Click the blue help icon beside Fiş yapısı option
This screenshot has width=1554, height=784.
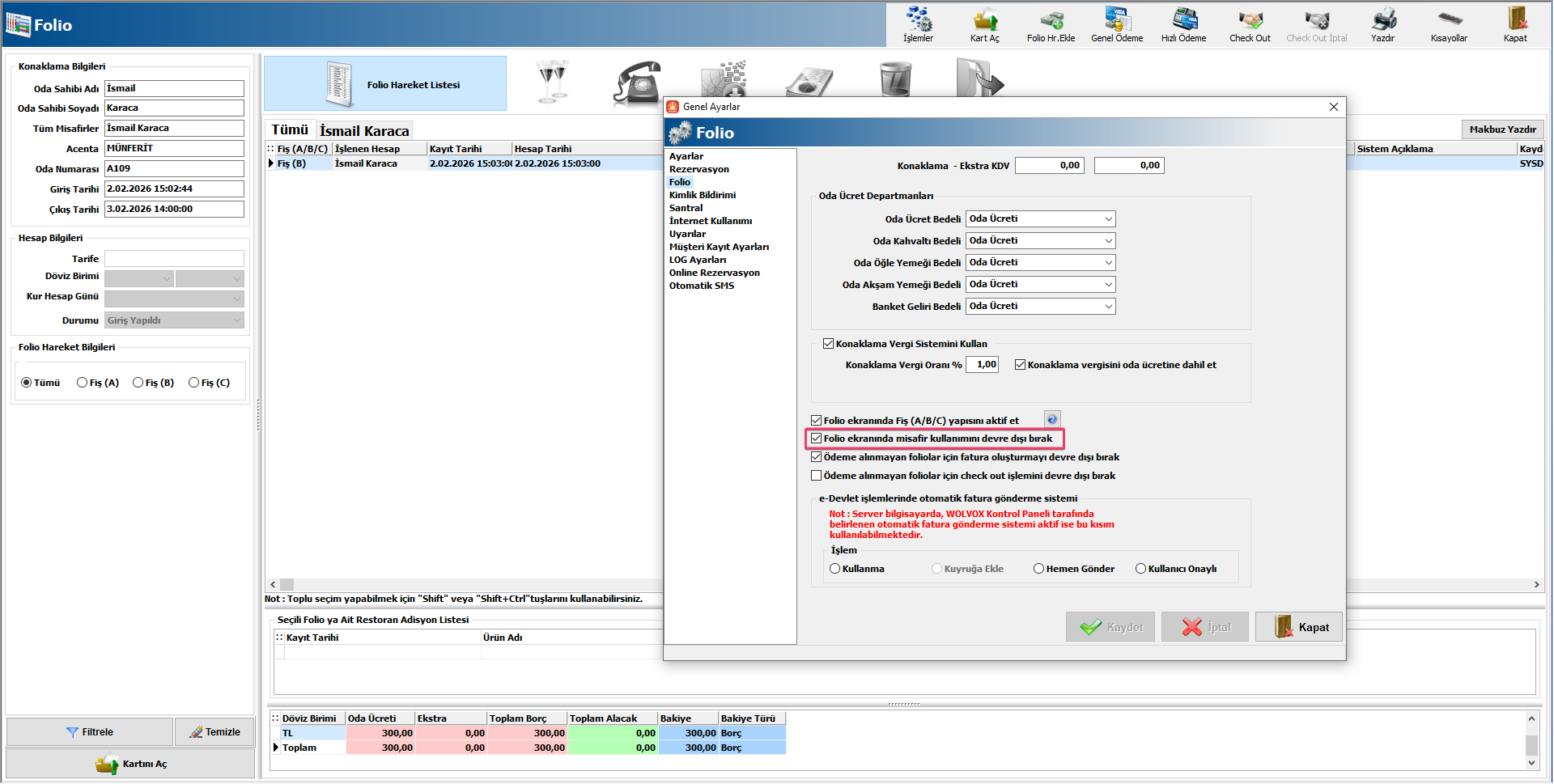pos(1051,419)
